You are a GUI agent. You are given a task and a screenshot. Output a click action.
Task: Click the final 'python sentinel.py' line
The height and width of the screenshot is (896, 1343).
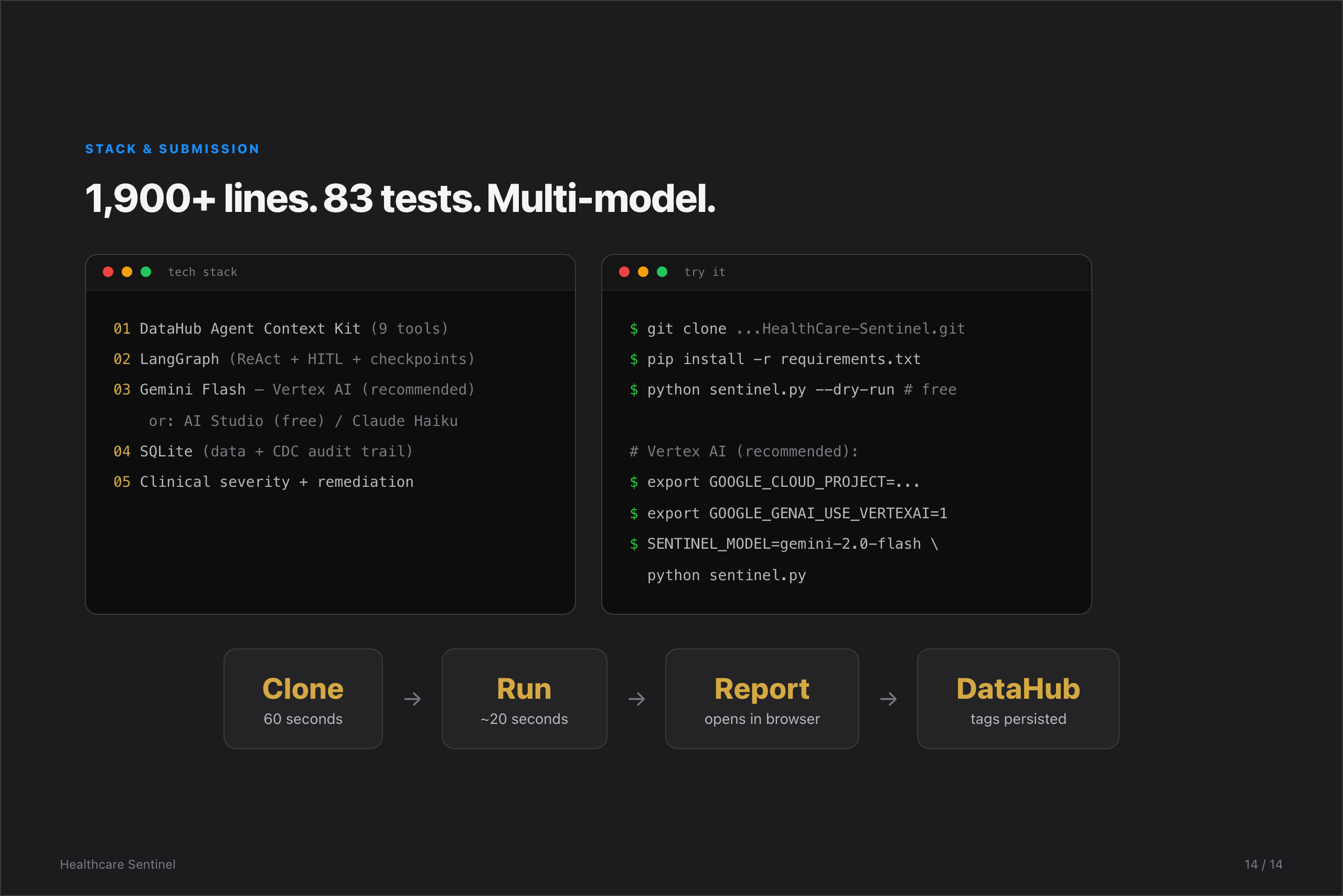click(x=727, y=575)
